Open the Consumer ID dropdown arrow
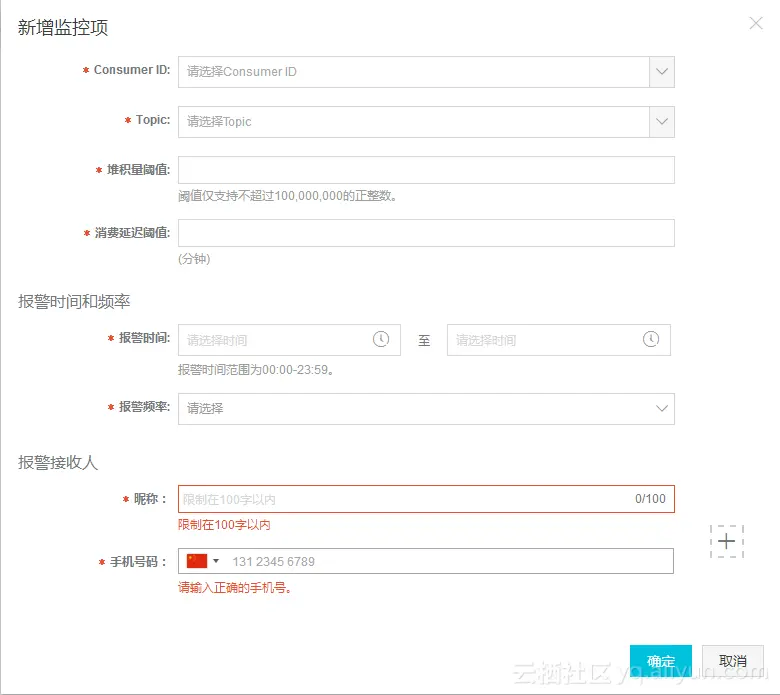 (x=662, y=72)
